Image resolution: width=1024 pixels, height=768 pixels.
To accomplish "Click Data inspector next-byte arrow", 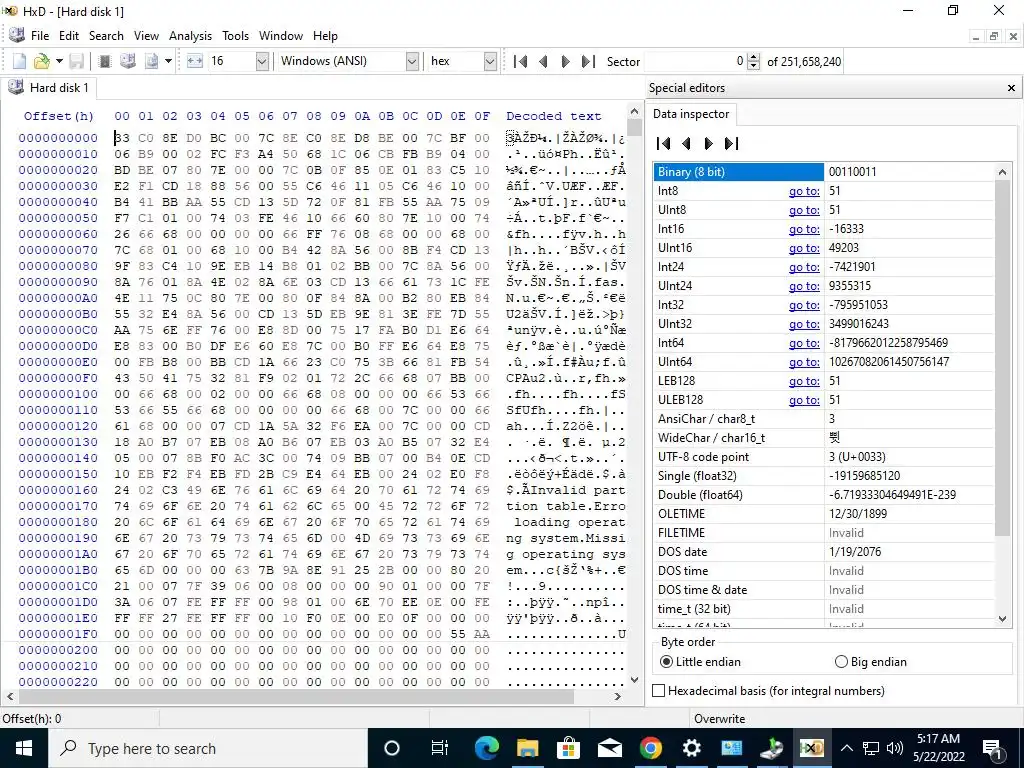I will point(709,143).
